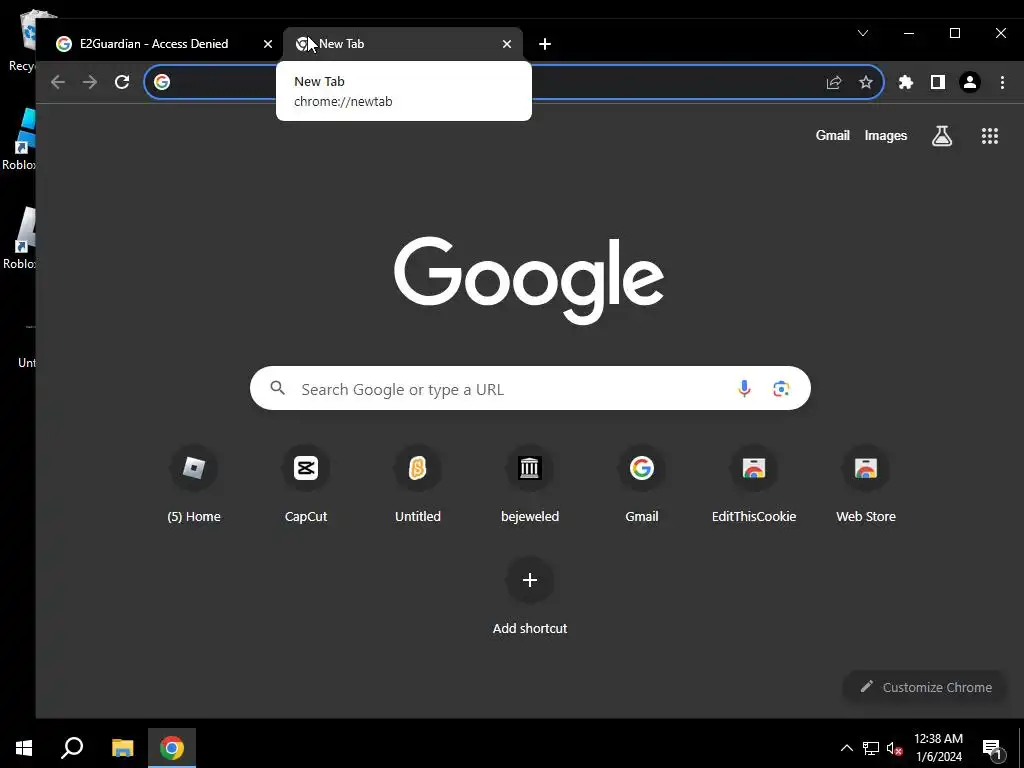Click the Google icon in the address bar
The width and height of the screenshot is (1024, 768).
(162, 82)
